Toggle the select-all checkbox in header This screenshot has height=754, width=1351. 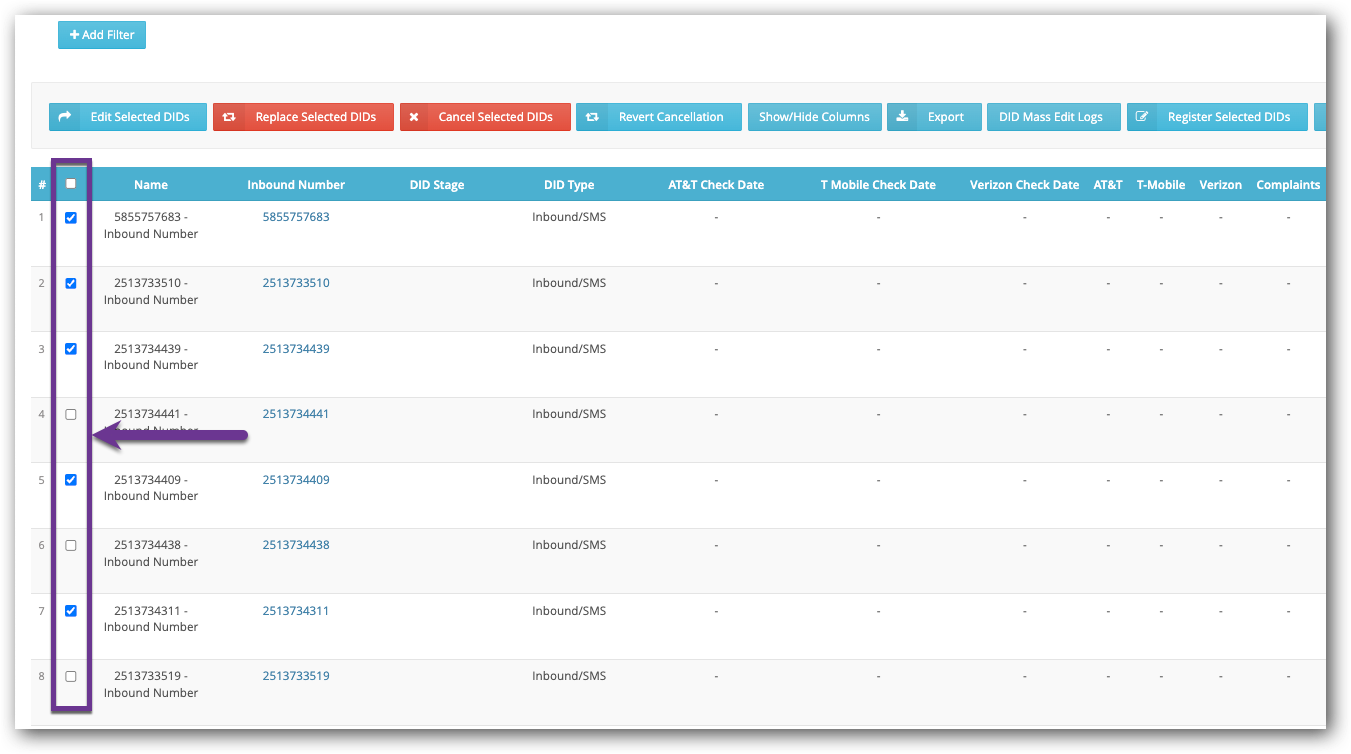pyautogui.click(x=71, y=184)
